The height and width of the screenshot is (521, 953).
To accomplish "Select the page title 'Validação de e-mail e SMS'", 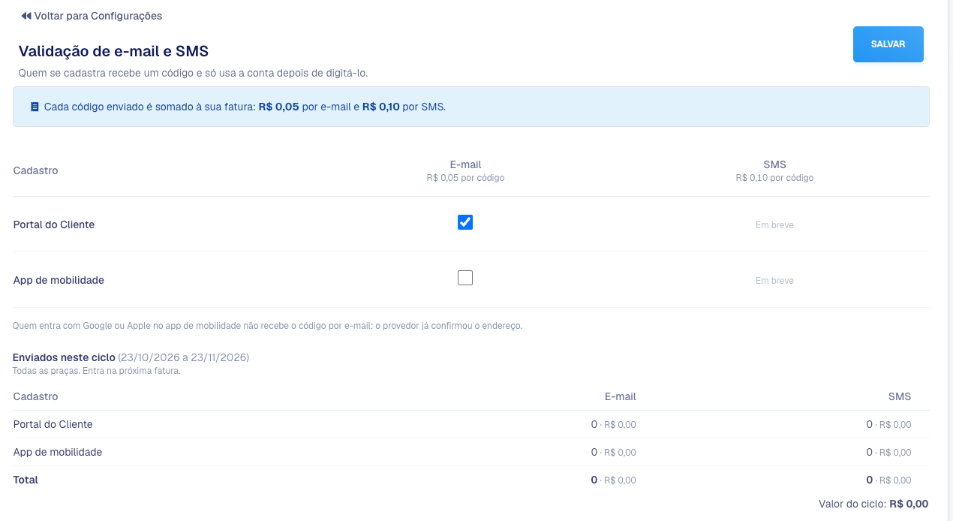I will point(114,51).
